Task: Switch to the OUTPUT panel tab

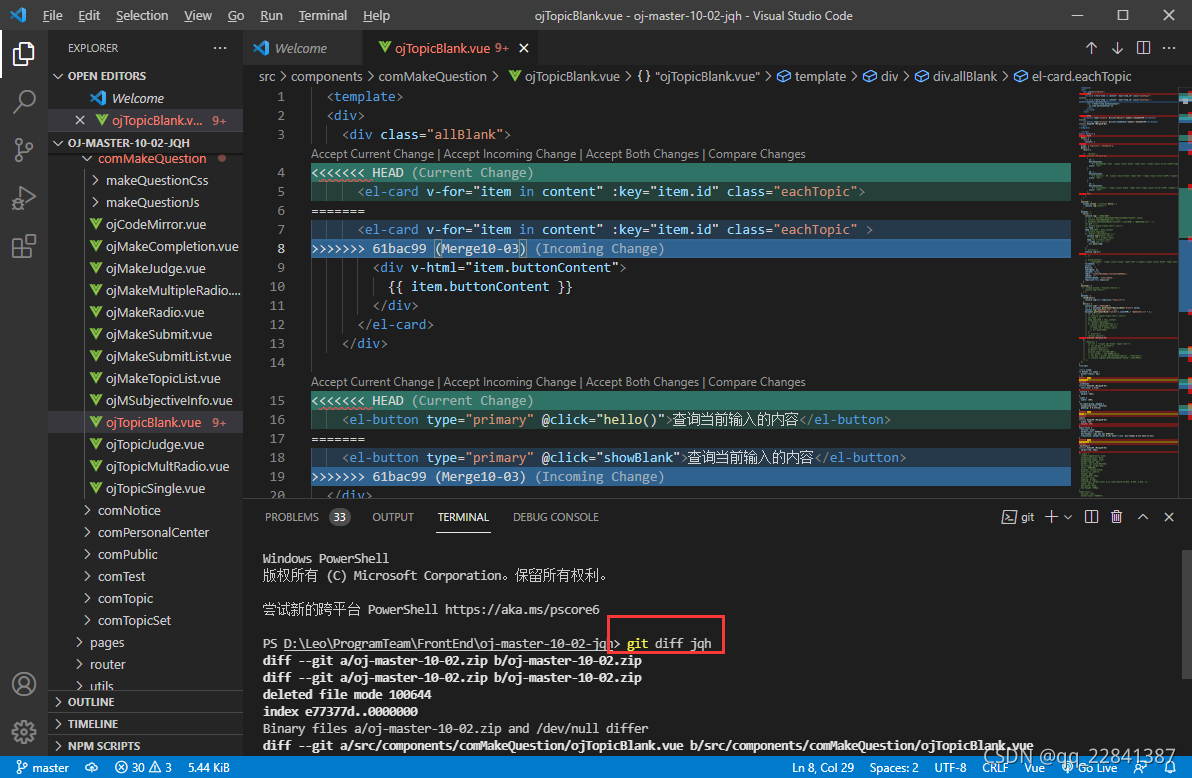Action: click(x=393, y=517)
